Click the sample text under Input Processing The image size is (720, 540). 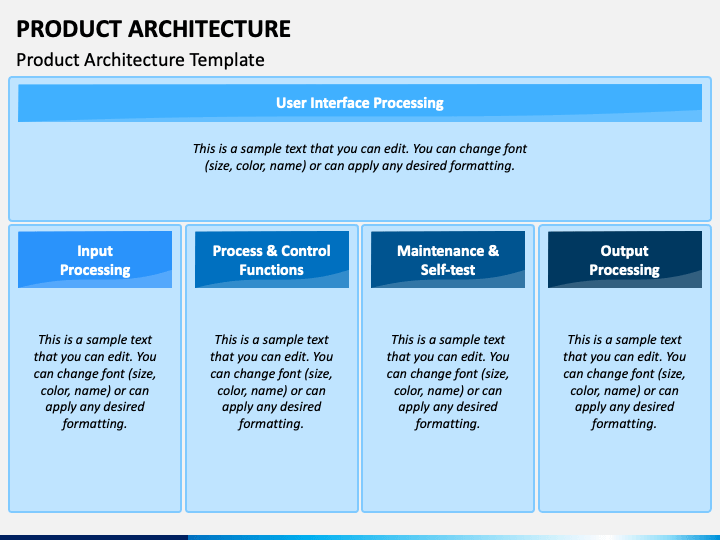95,382
